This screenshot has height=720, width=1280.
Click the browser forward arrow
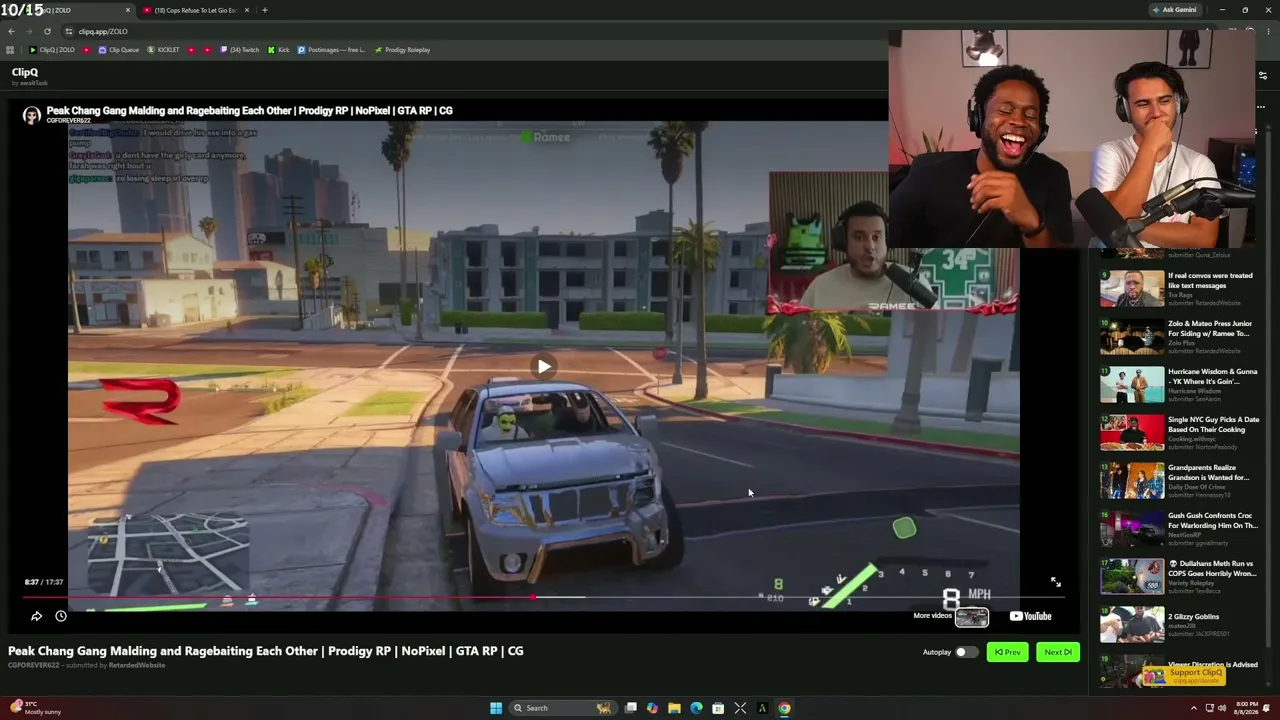pos(29,31)
